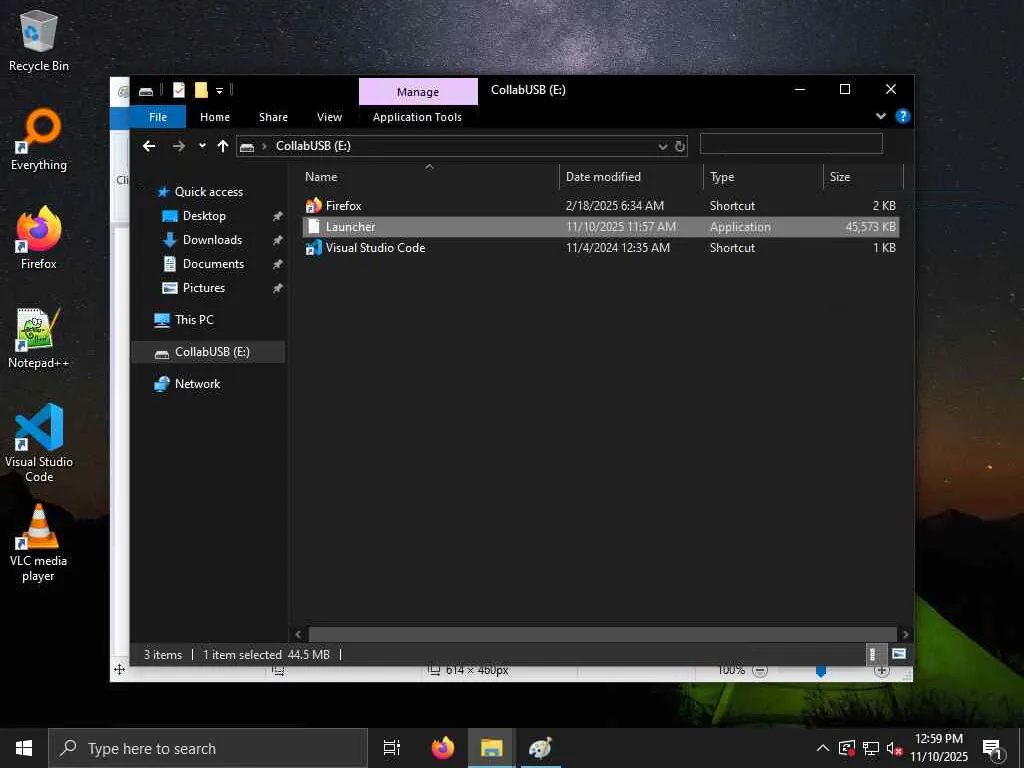Select the Manage contextual tab
1024x768 pixels.
418,92
